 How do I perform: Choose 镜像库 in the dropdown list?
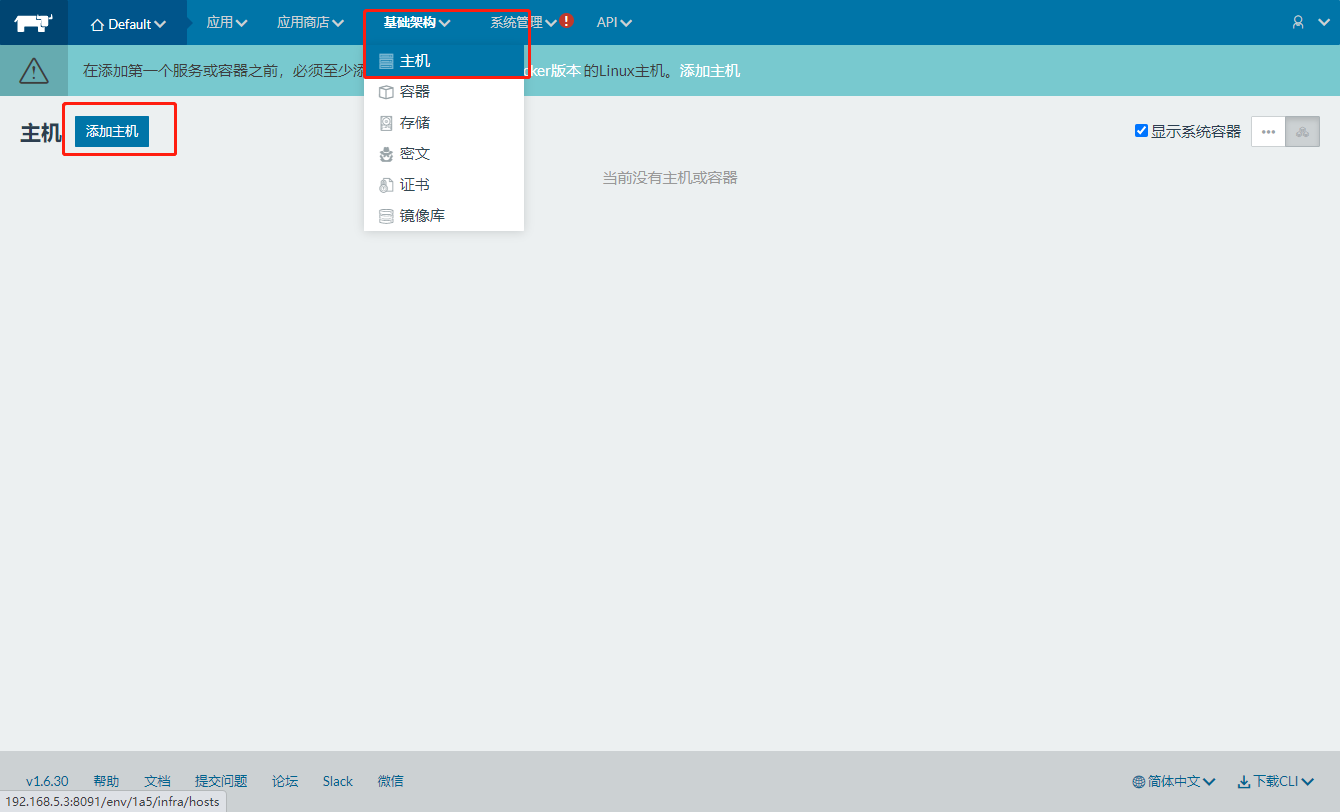tap(421, 216)
